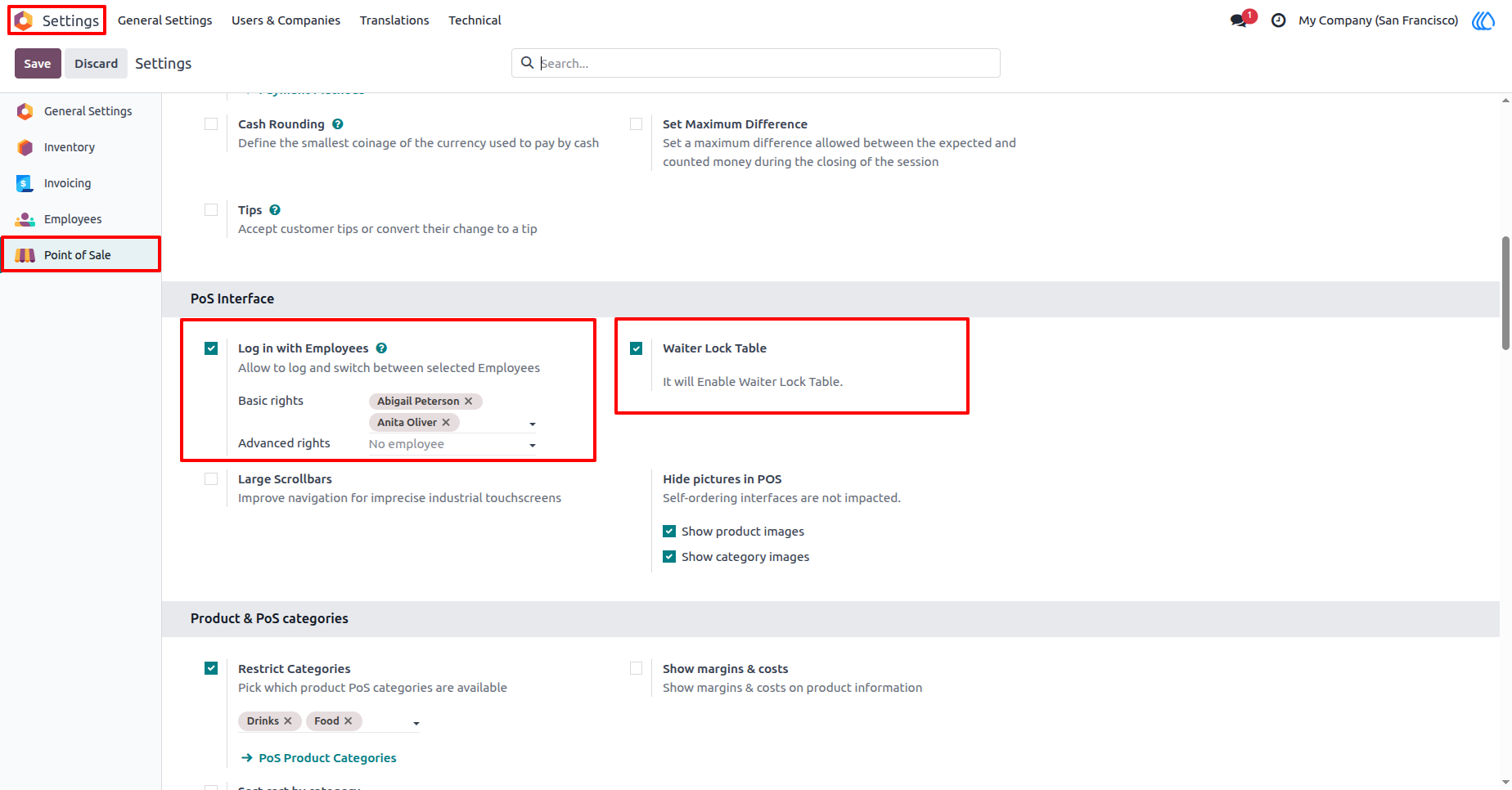Click the Invoicing sidebar icon
This screenshot has height=790, width=1512.
(x=25, y=183)
